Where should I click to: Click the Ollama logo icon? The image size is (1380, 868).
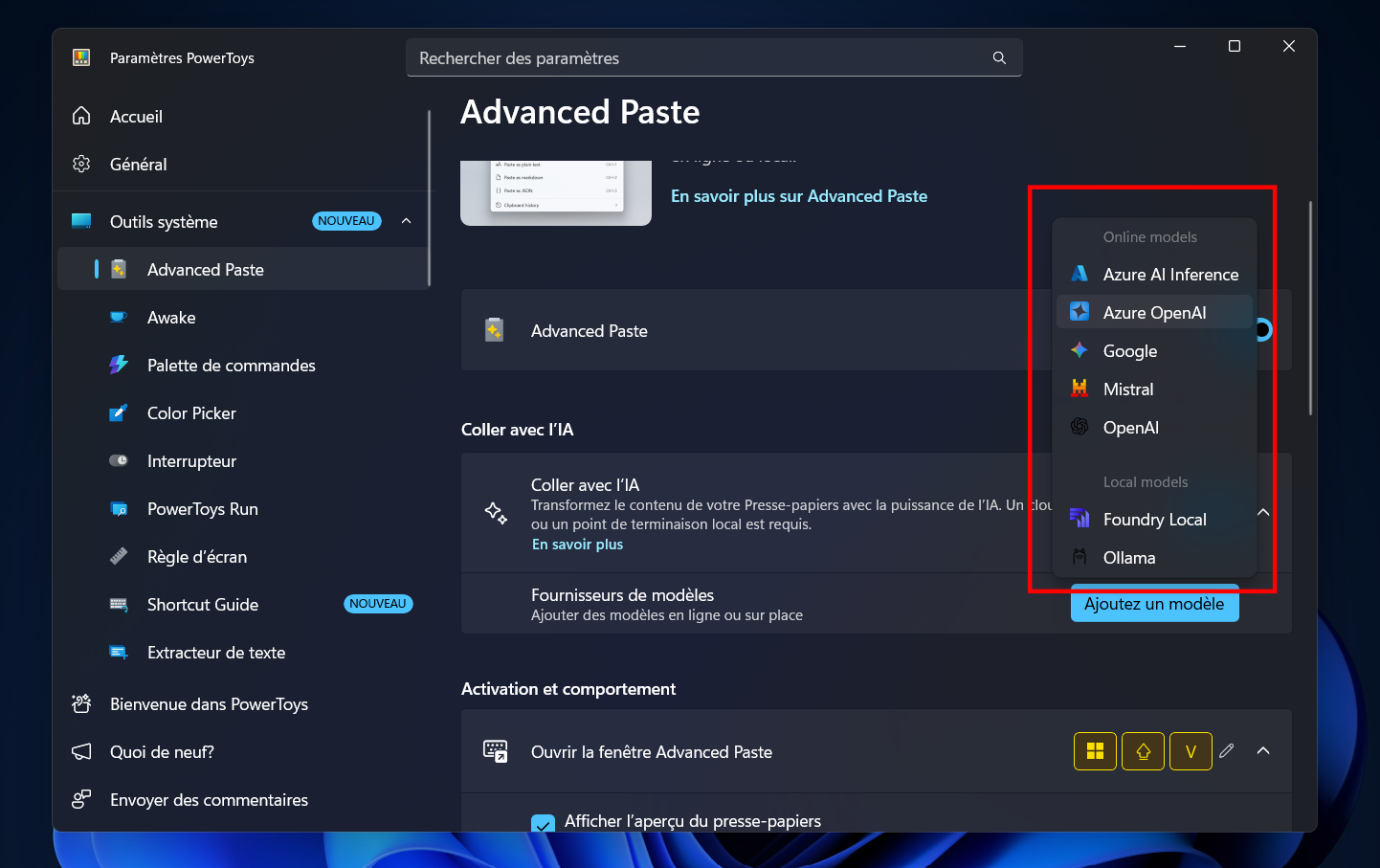(x=1080, y=557)
